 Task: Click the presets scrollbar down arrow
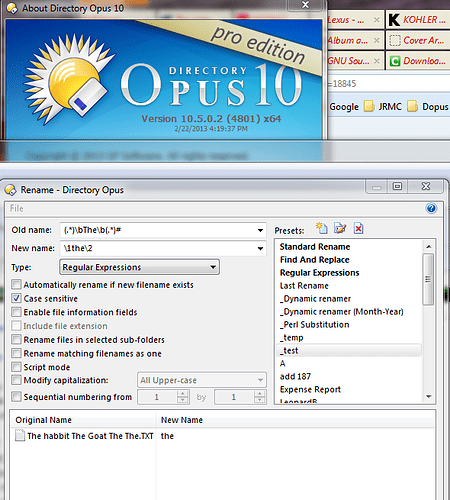pyautogui.click(x=429, y=396)
